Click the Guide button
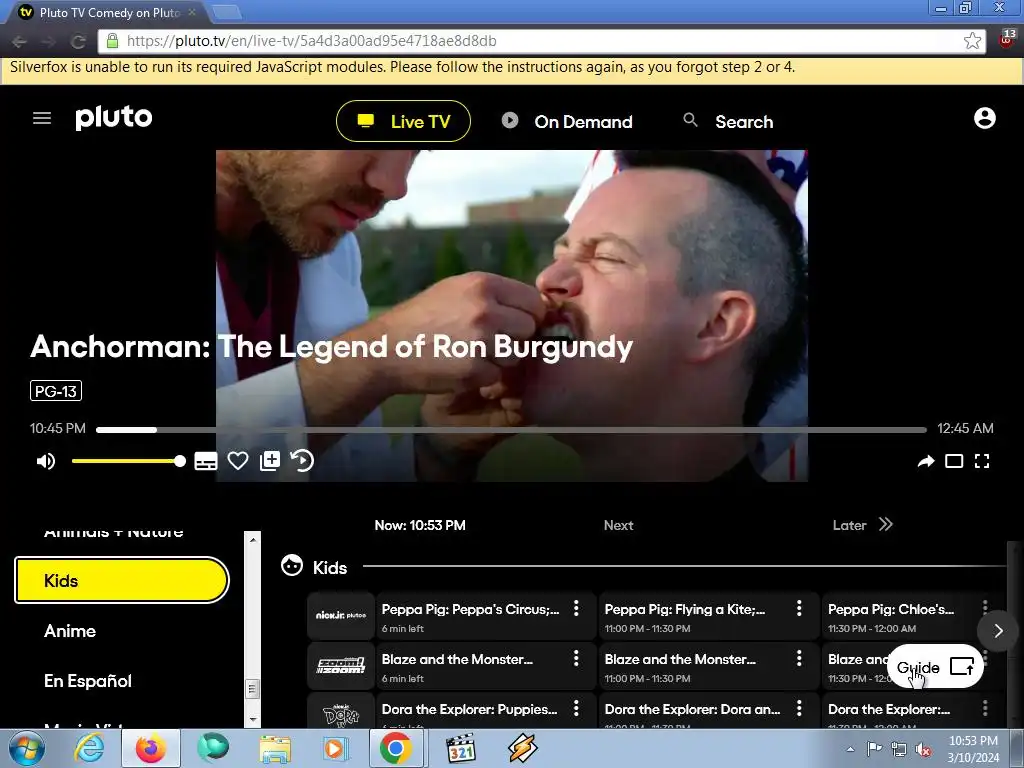 [935, 667]
